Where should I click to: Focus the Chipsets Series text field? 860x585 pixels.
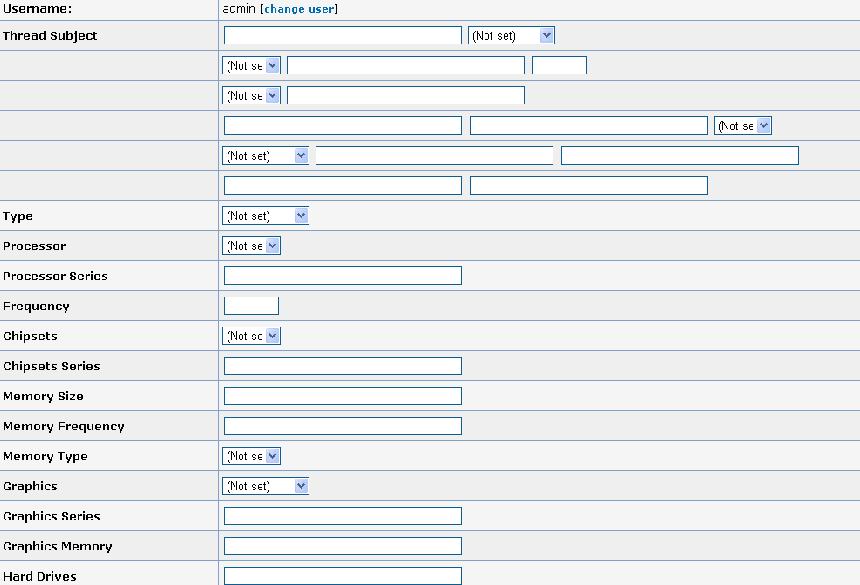click(342, 366)
